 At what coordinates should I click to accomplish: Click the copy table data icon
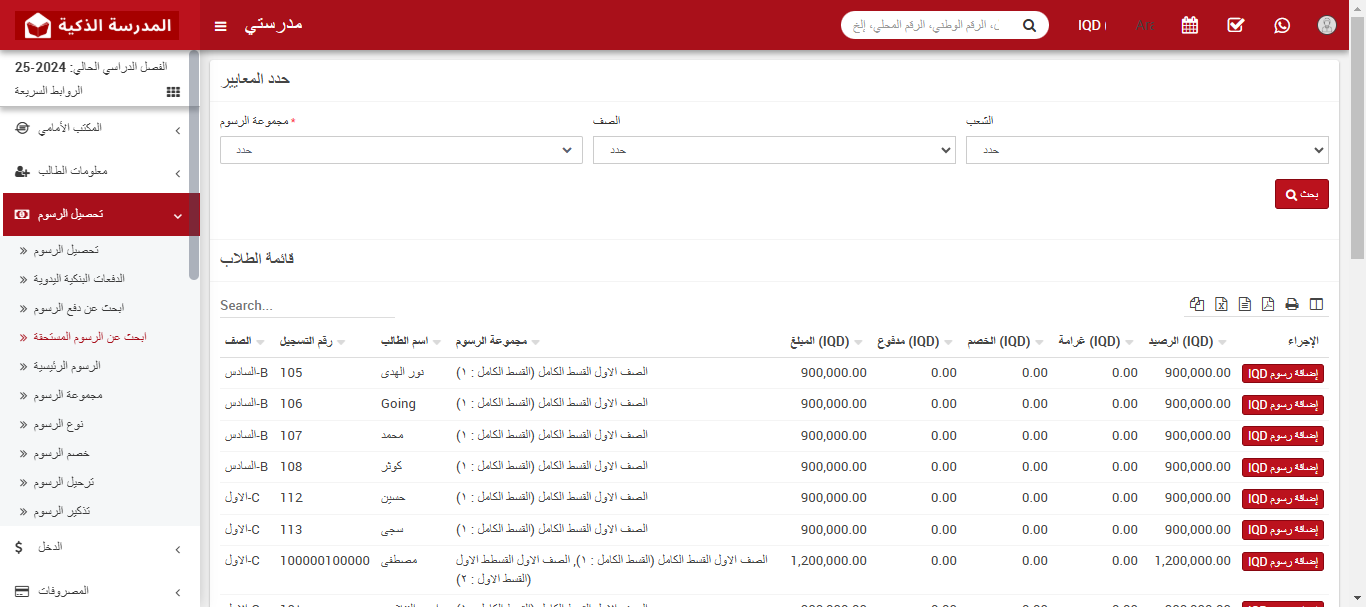pyautogui.click(x=1197, y=303)
